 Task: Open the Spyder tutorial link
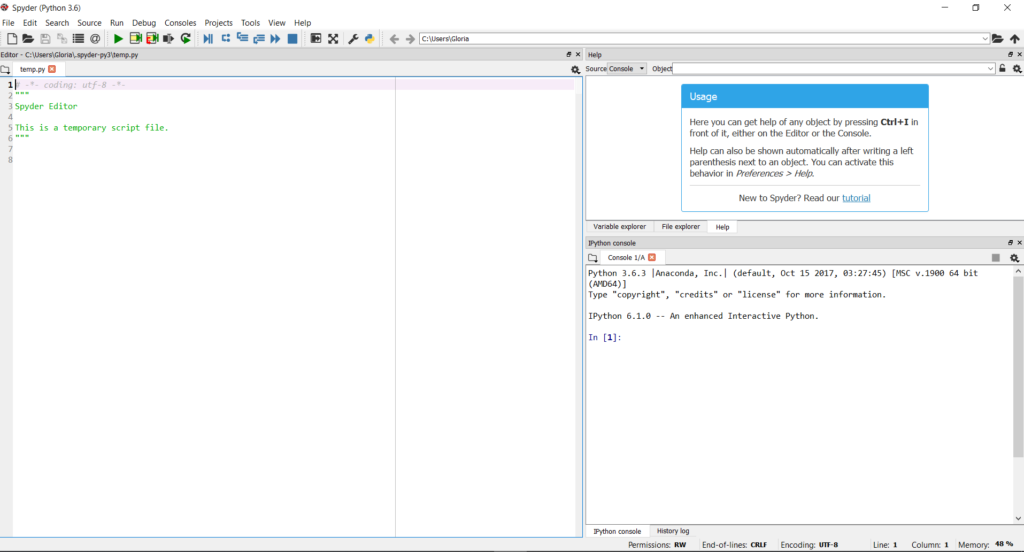[856, 198]
